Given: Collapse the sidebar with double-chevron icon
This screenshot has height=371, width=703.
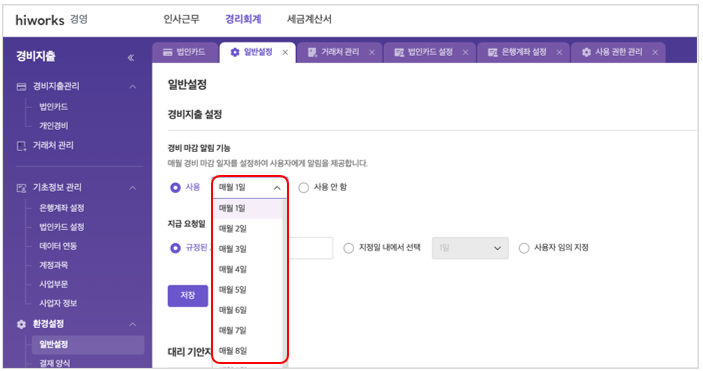Looking at the screenshot, I should tap(131, 57).
